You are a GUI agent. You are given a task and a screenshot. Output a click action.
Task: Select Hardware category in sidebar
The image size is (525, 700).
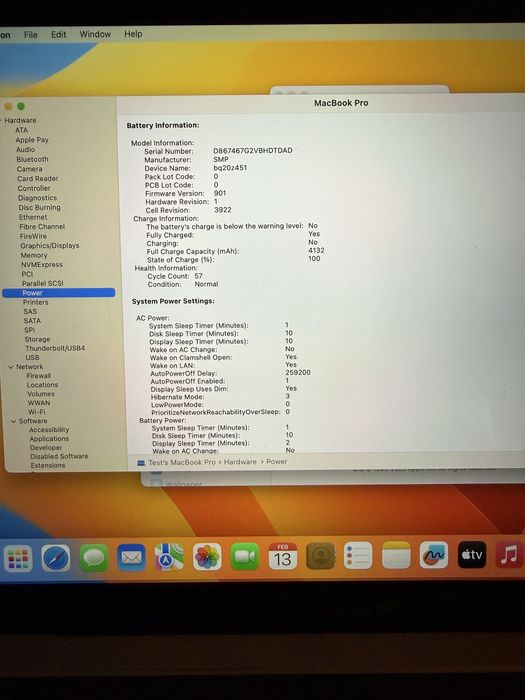click(x=21, y=120)
